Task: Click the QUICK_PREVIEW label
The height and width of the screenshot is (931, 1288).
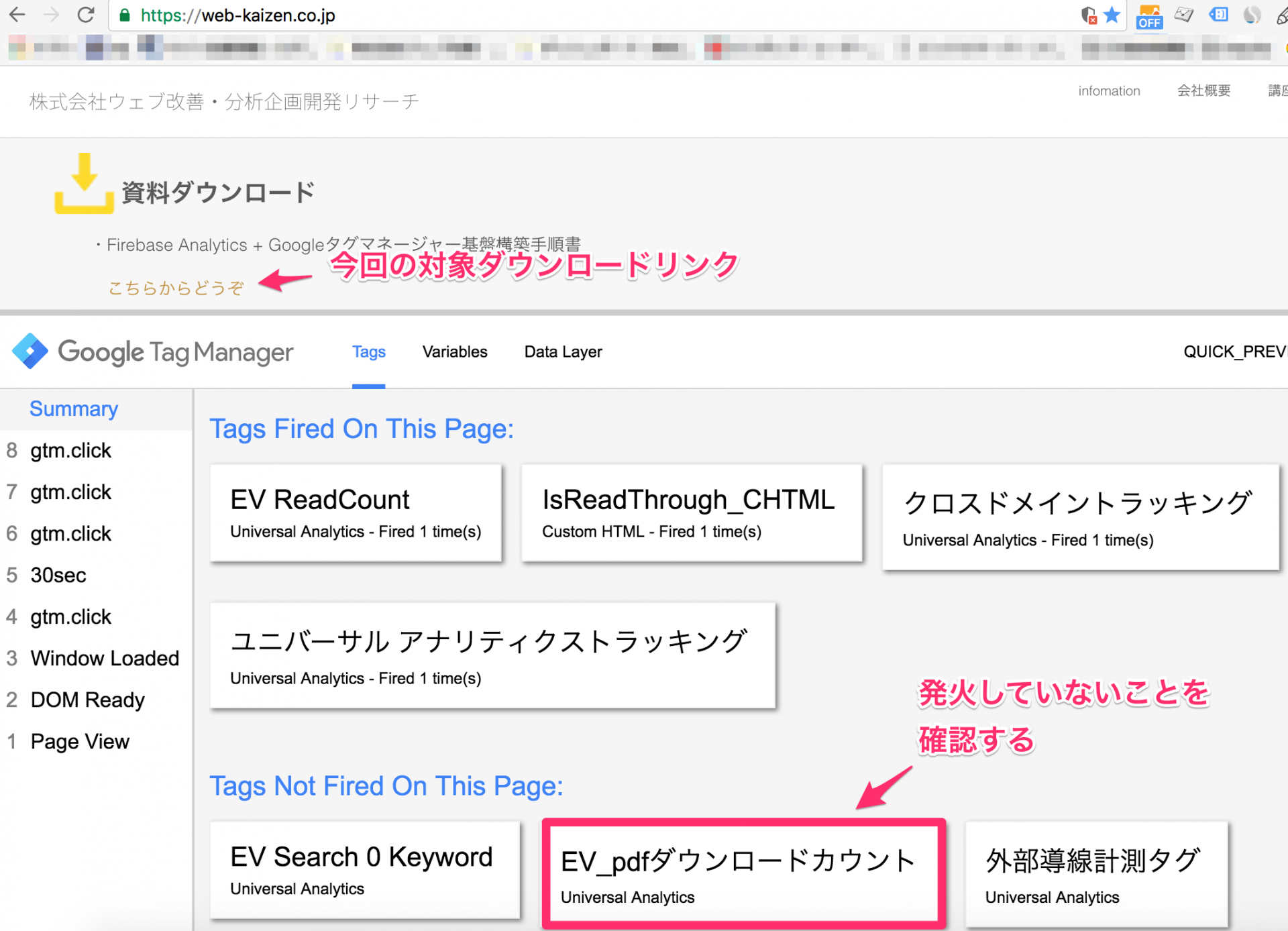Action: [x=1235, y=351]
